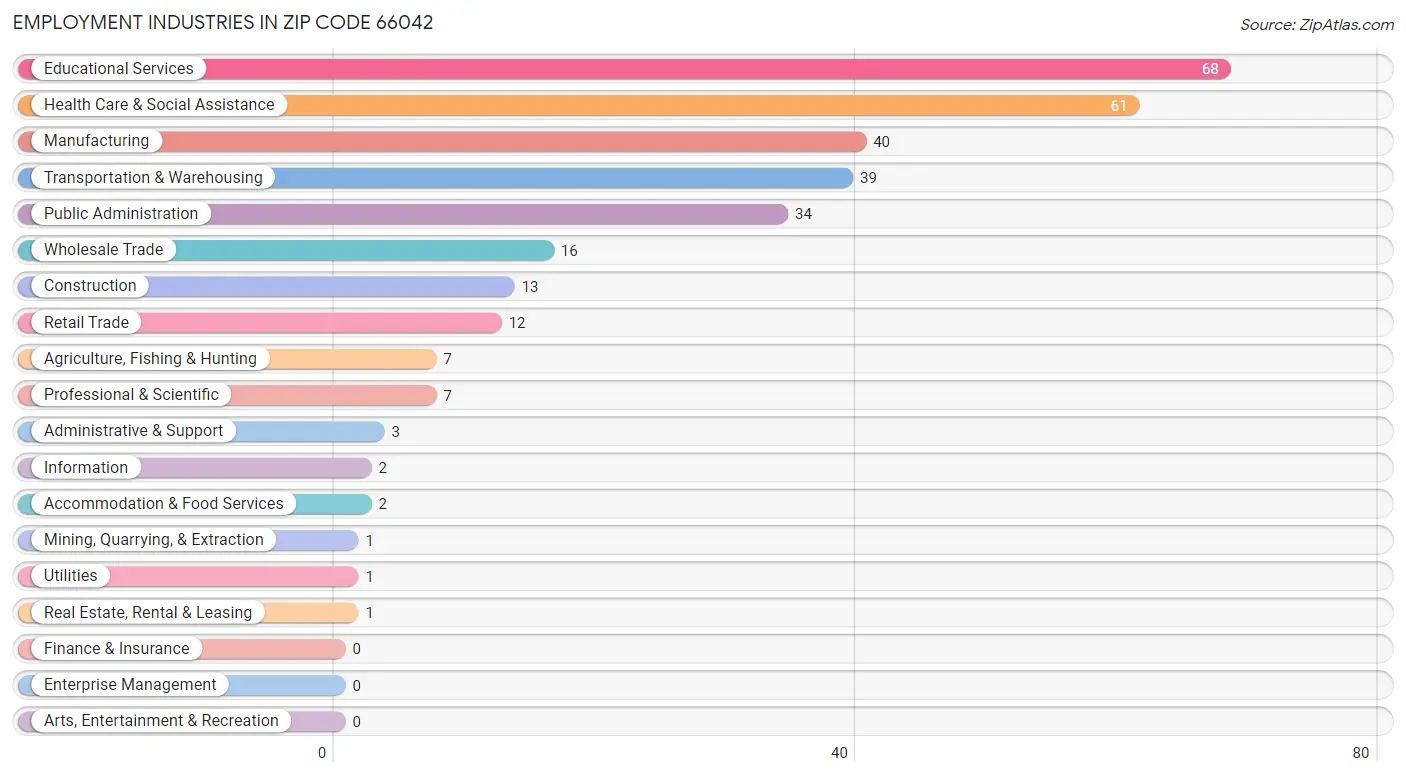Click the orange Health Care bar segment
This screenshot has width=1406, height=776.
click(x=578, y=105)
